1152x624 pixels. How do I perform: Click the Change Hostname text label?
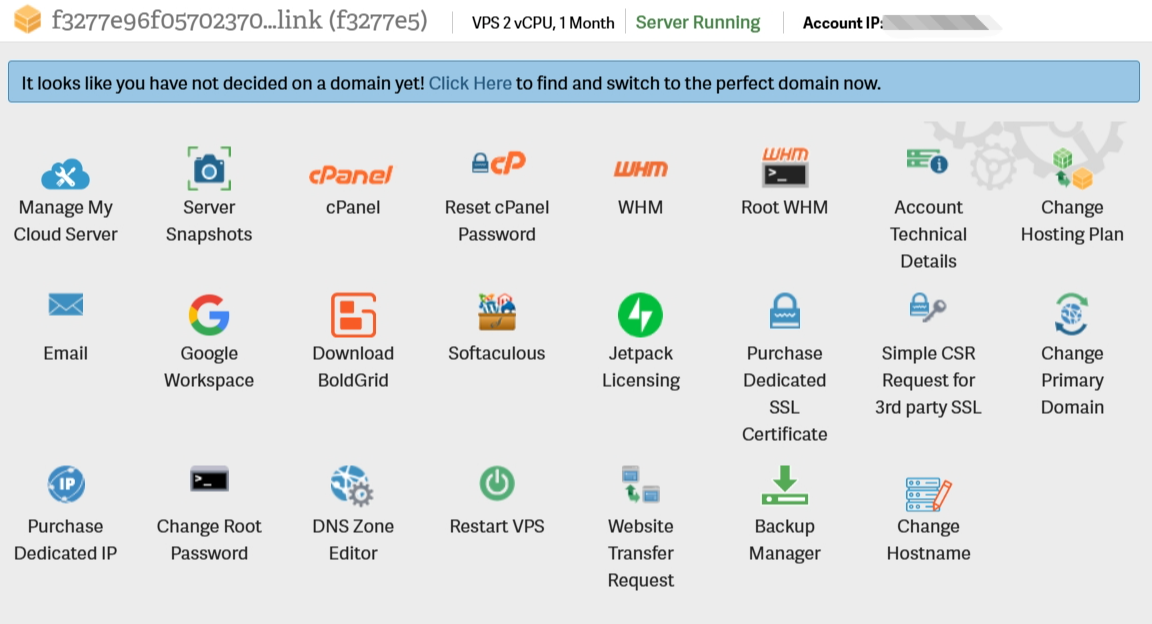(928, 539)
